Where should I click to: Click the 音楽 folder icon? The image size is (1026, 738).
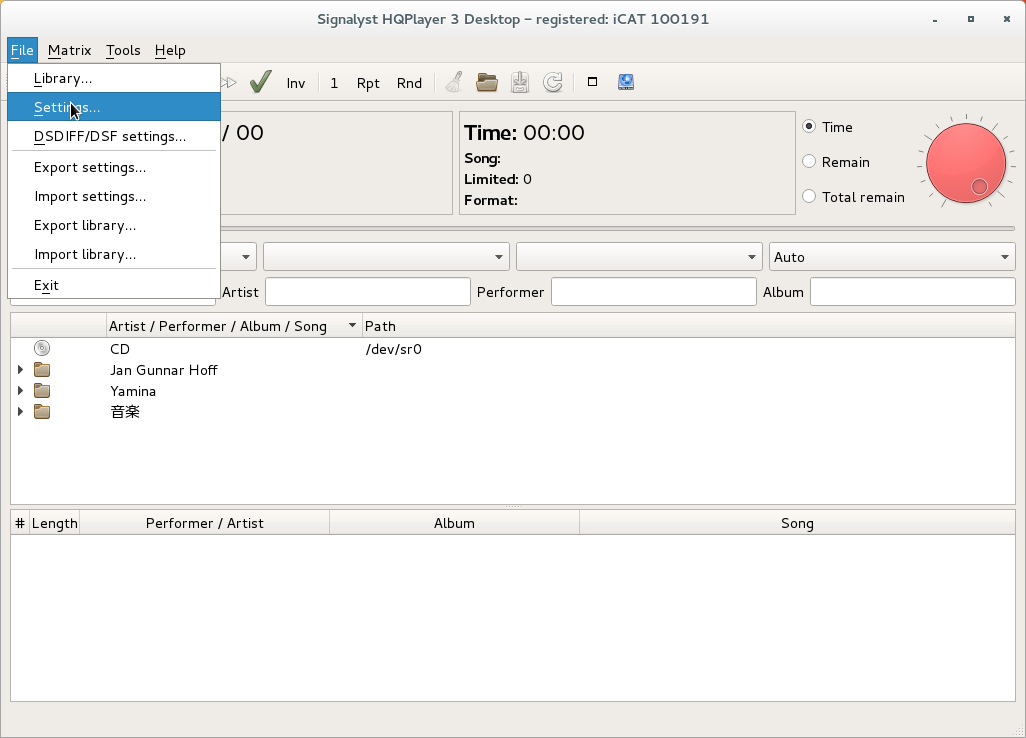pyautogui.click(x=42, y=412)
